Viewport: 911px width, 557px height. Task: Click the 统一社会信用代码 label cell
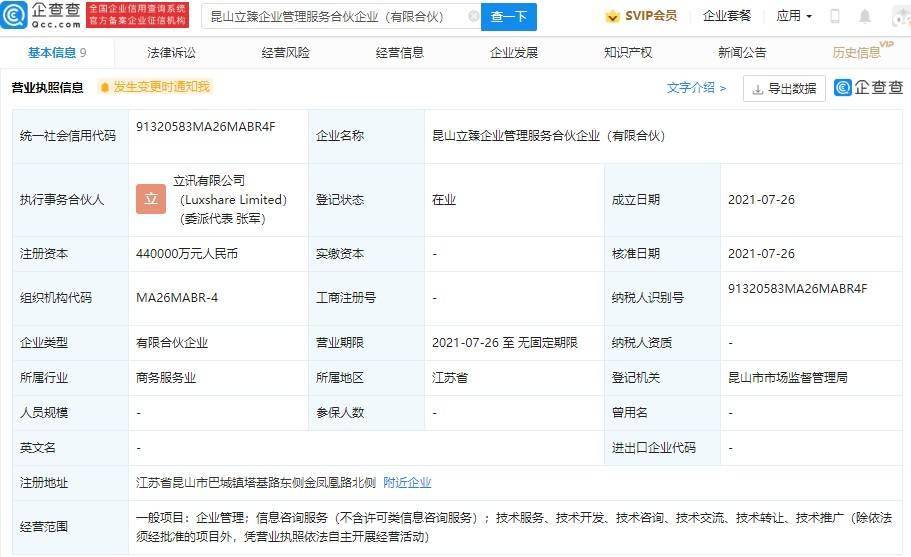coord(70,136)
